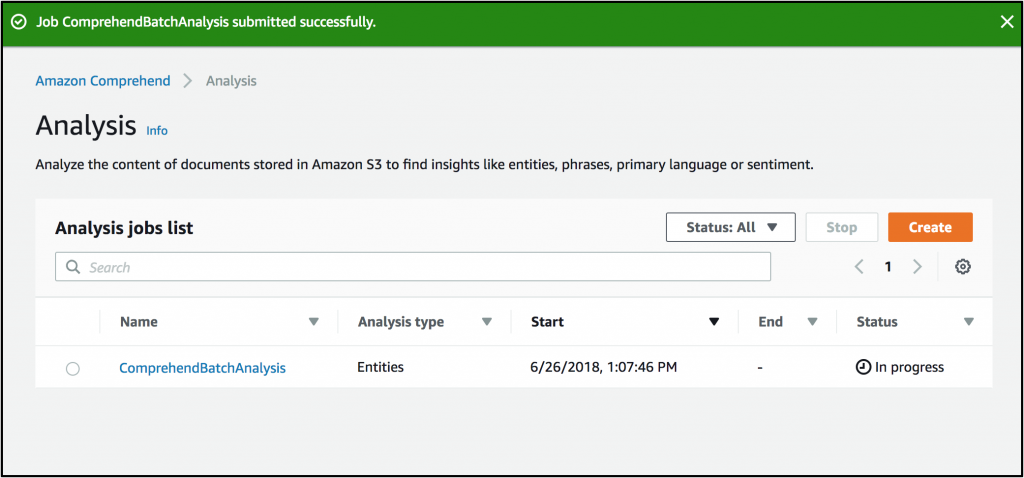Viewport: 1024px width, 478px height.
Task: Go to next page arrow
Action: click(917, 267)
